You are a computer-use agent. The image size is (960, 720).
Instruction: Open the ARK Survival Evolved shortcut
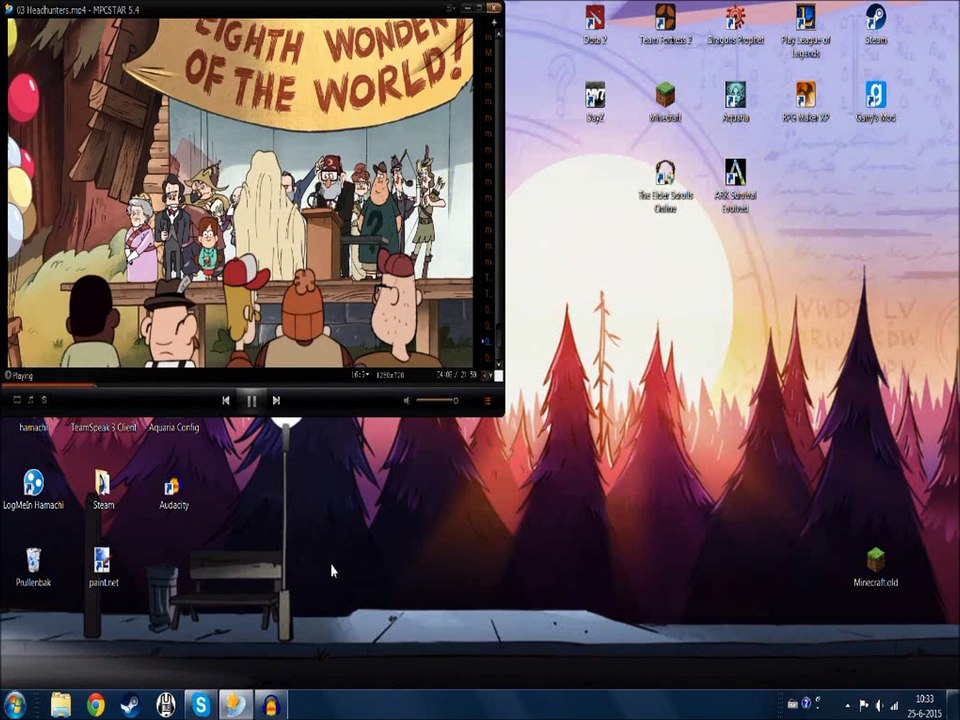[x=735, y=186]
